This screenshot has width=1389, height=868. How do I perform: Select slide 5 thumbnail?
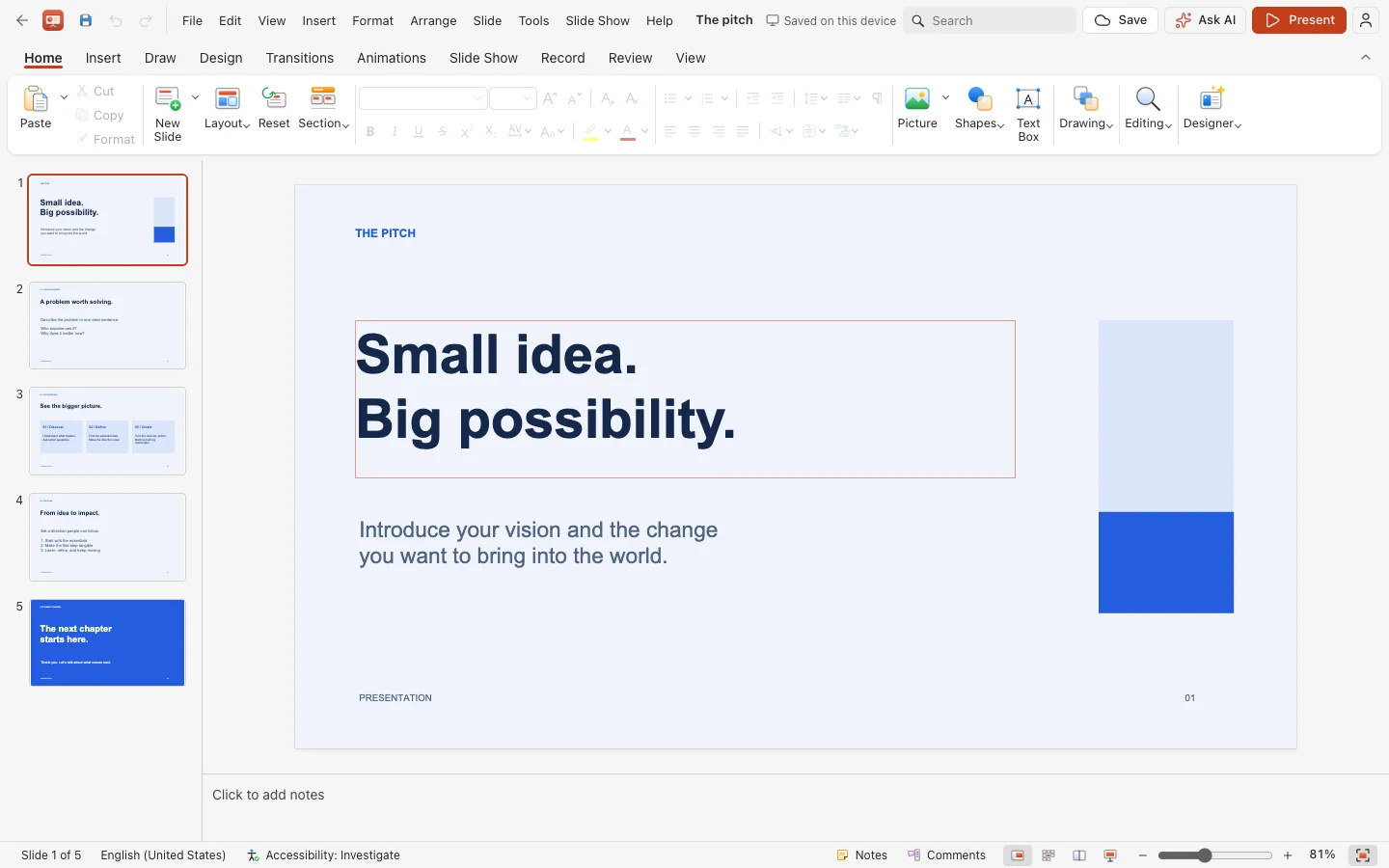point(107,642)
